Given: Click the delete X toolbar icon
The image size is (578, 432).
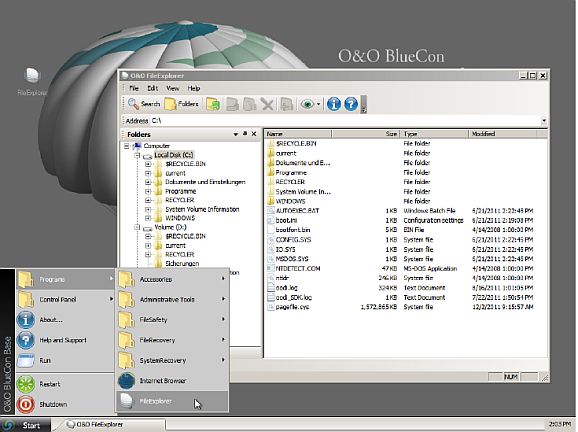Looking at the screenshot, I should click(x=267, y=104).
